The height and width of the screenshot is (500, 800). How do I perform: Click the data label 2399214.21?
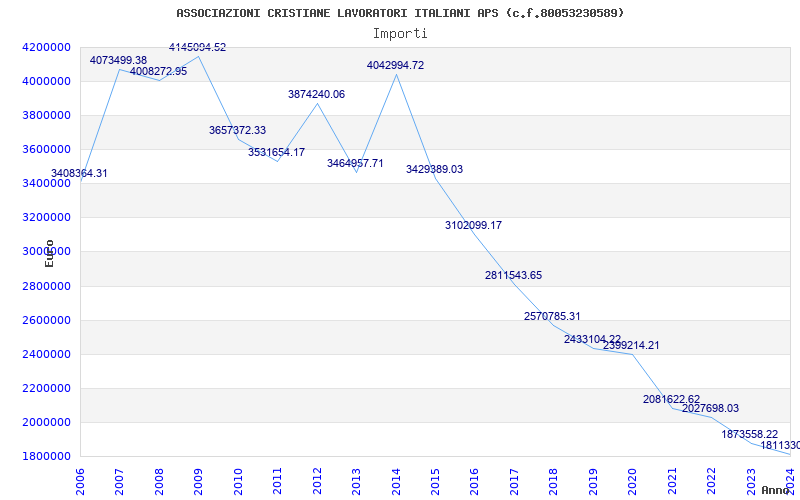631,345
